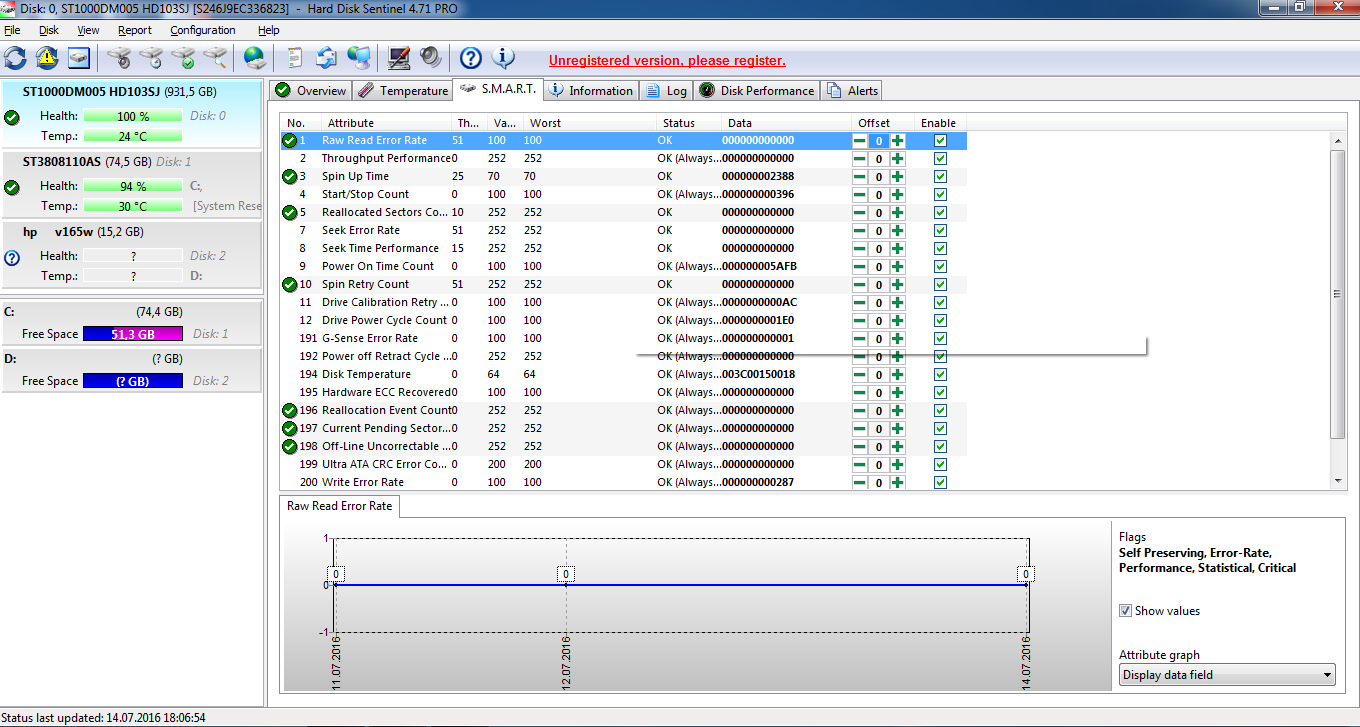Decrease offset for Seek Error Rate

[860, 231]
